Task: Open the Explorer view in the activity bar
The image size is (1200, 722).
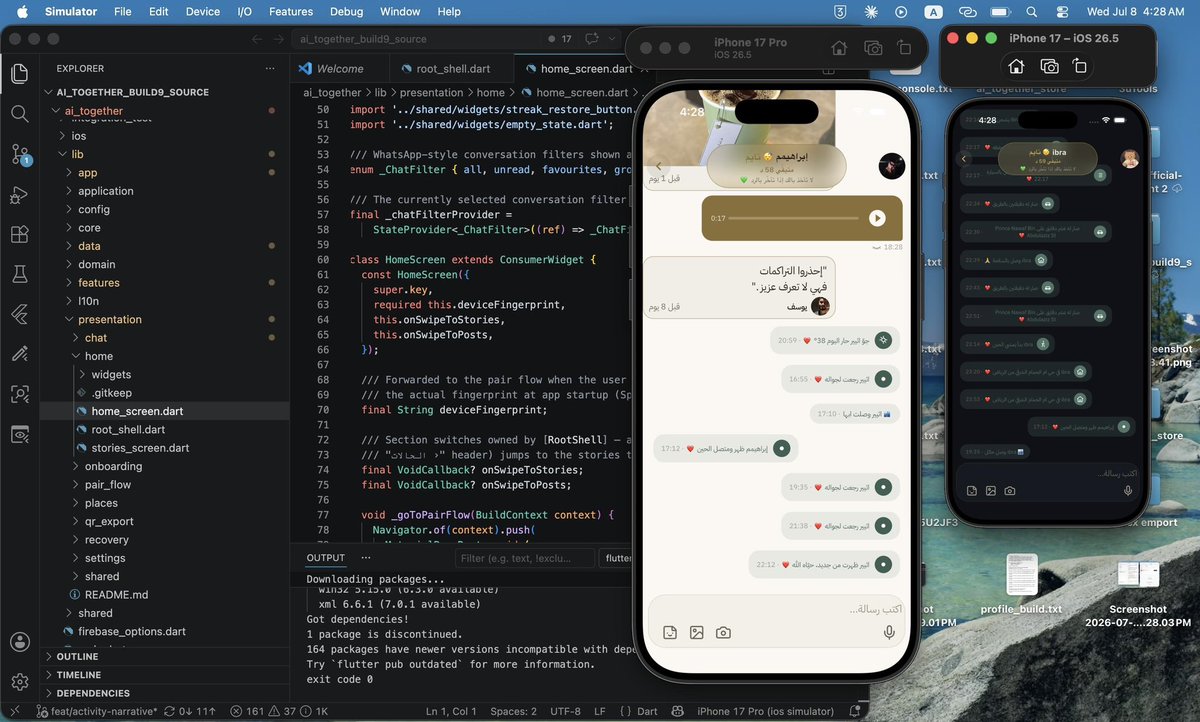Action: 19,74
